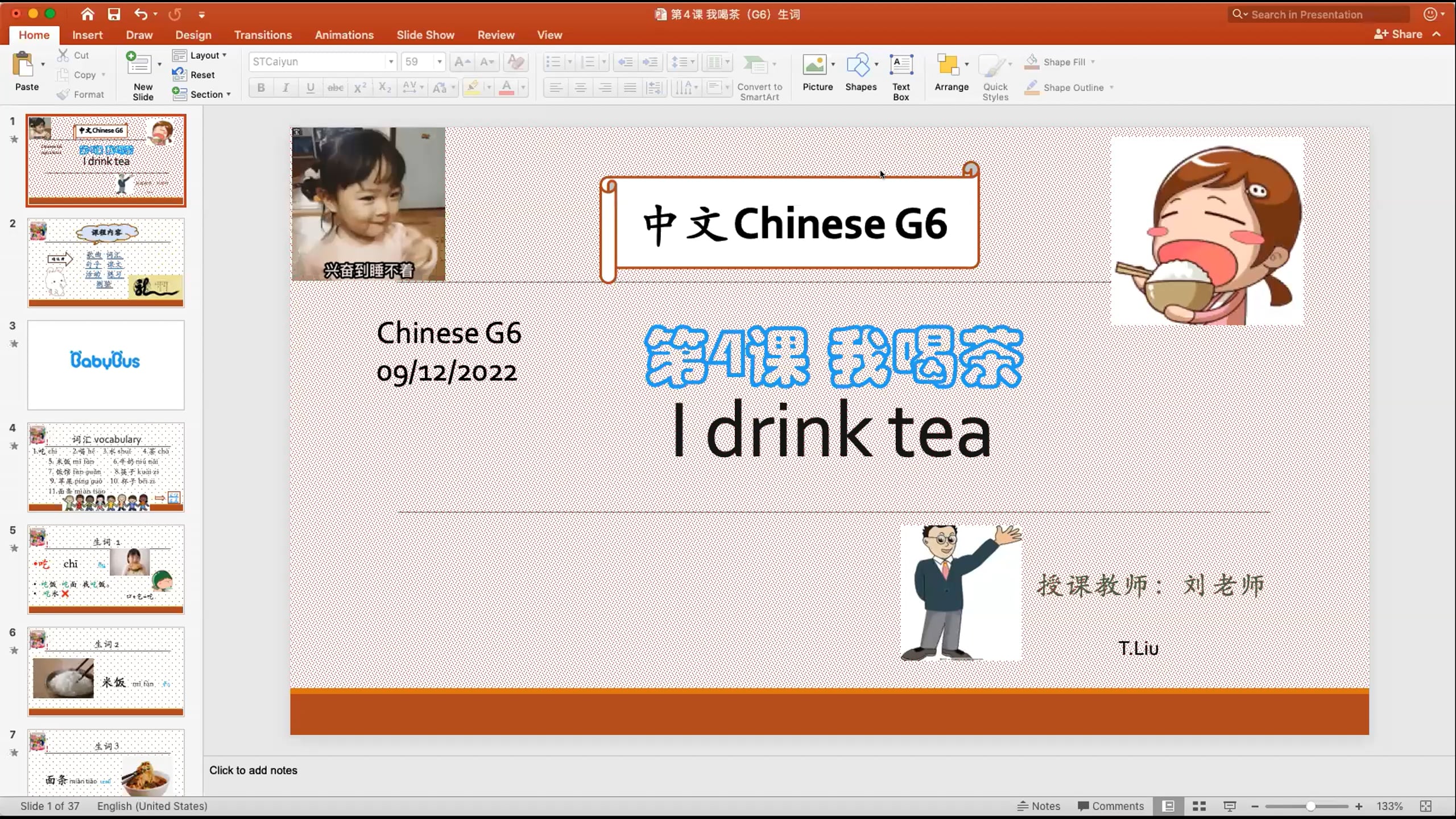This screenshot has width=1456, height=819.
Task: Open the Shapes gallery
Action: click(858, 66)
